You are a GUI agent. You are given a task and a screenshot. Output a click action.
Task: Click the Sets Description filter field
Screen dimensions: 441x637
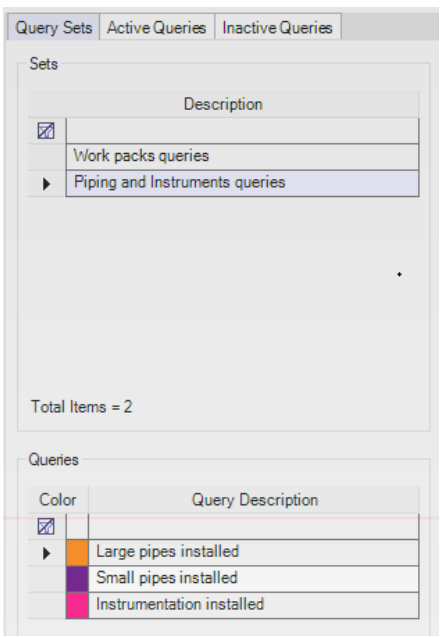coord(242,131)
